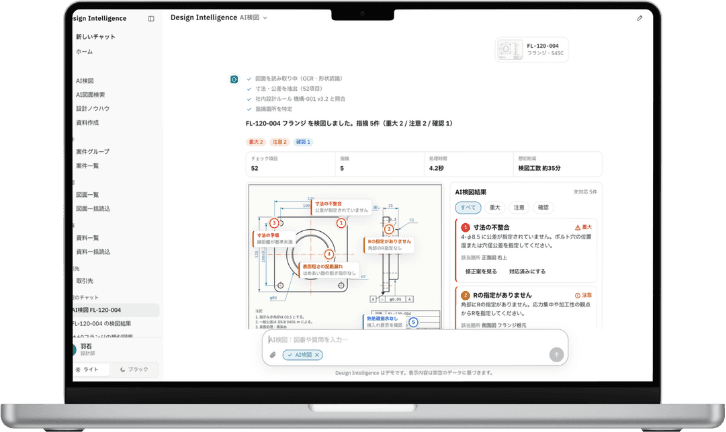Click the 羽石 user profile name

(86, 346)
